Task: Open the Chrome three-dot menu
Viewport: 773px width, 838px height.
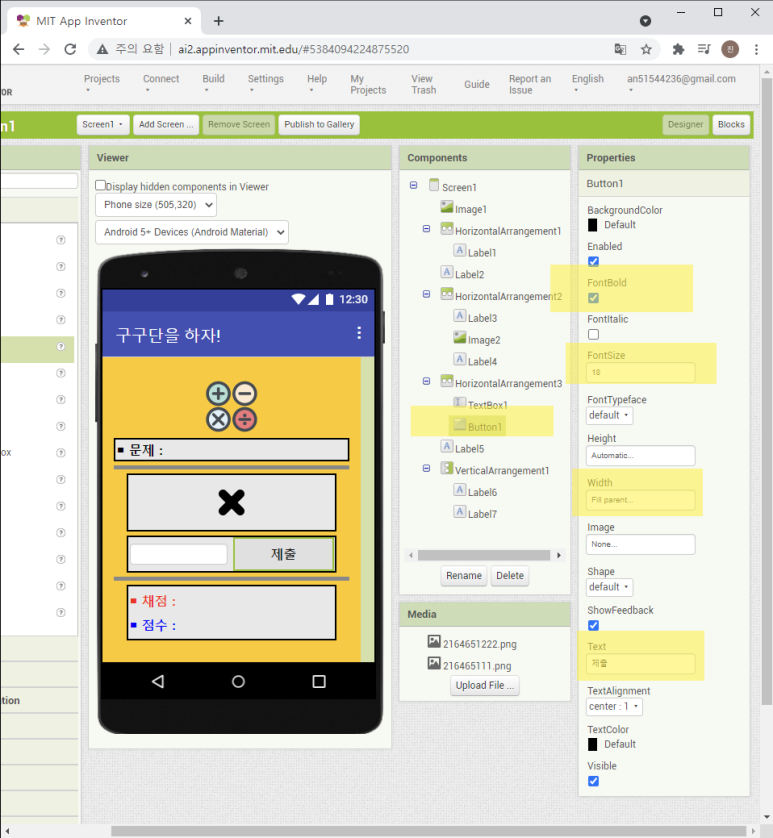Action: pos(756,50)
